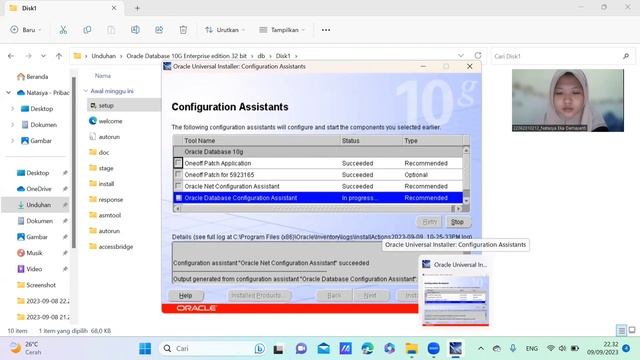The height and width of the screenshot is (360, 640).
Task: Collapse the Awal minggu ini group
Action: pos(85,91)
